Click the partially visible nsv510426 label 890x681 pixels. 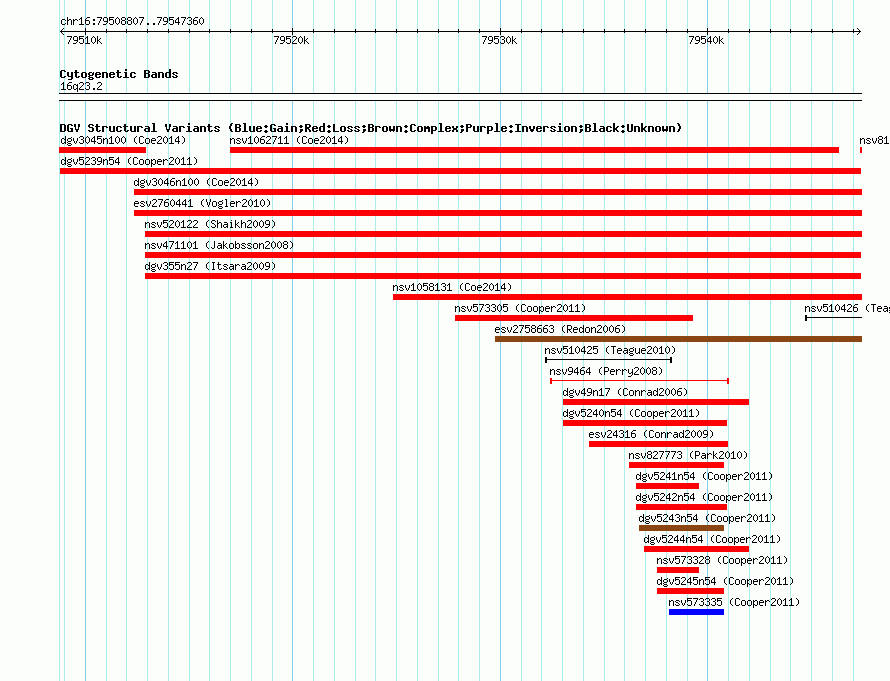pyautogui.click(x=846, y=308)
